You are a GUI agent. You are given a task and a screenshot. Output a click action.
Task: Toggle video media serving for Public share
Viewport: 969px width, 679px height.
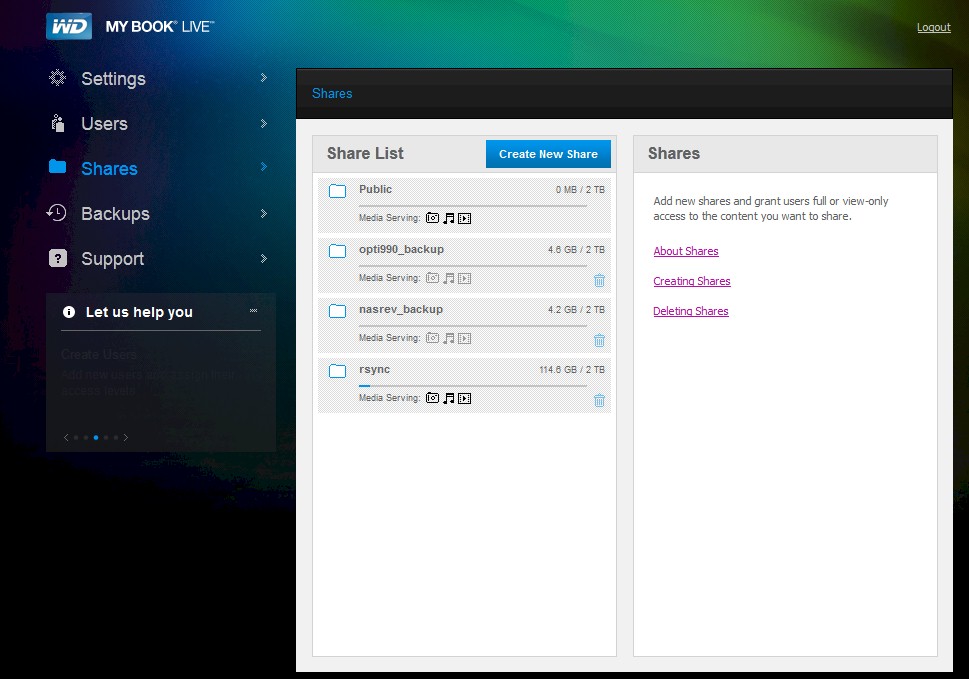pyautogui.click(x=465, y=218)
